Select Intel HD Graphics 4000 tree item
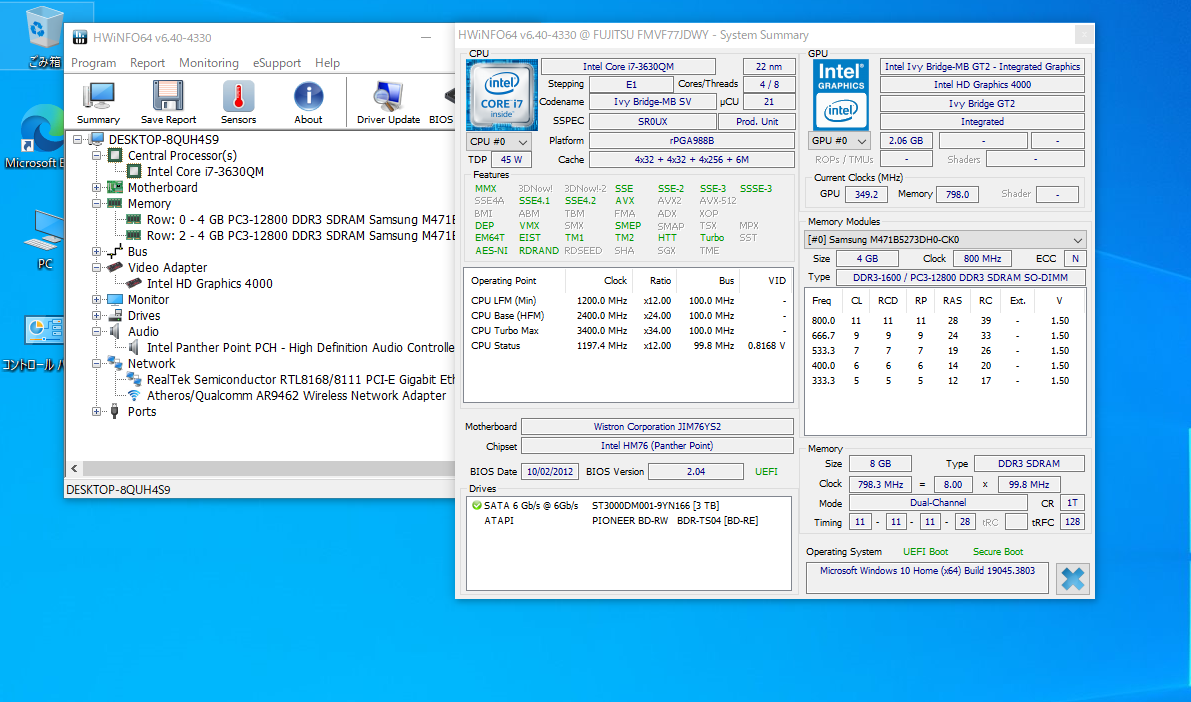Screen dimensions: 1191x702 (x=209, y=284)
